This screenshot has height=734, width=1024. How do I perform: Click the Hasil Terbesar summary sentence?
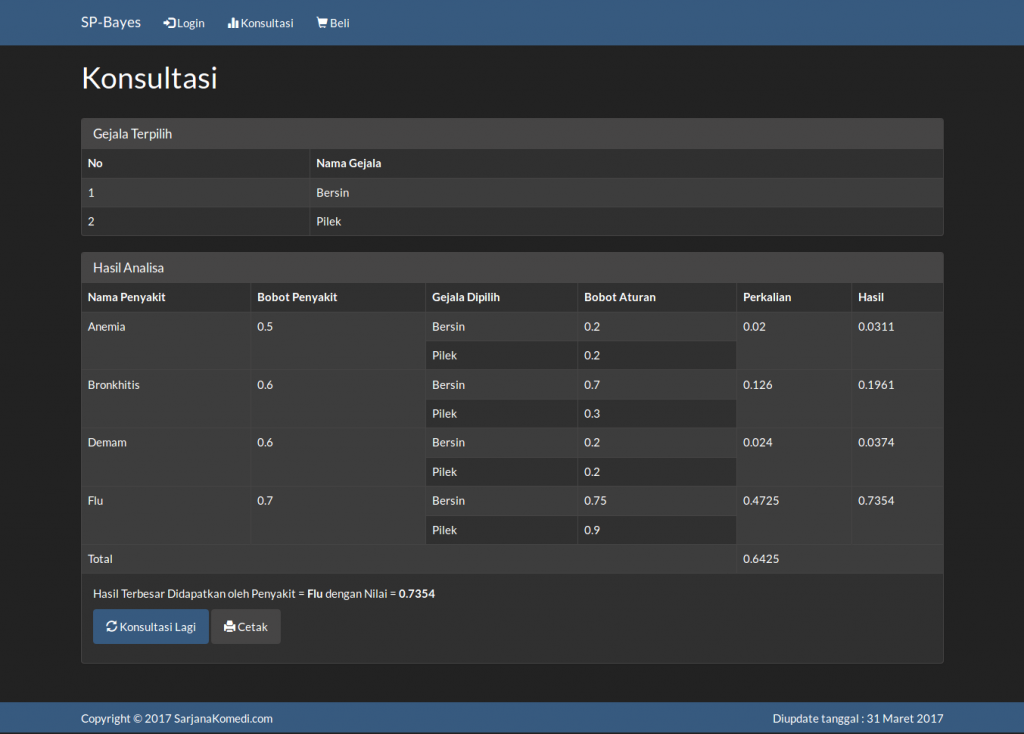(264, 594)
